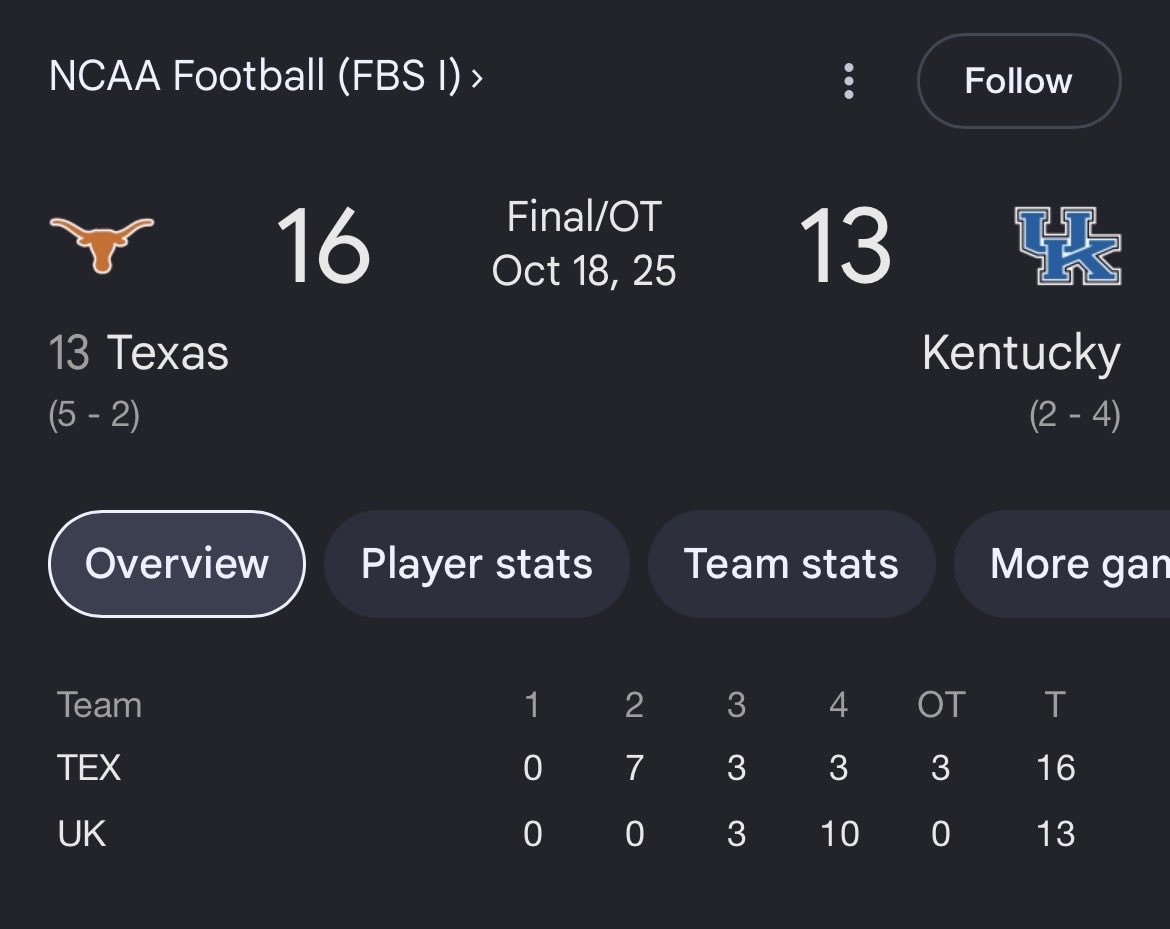The width and height of the screenshot is (1170, 929).
Task: Click the Texas Longhorns logo
Action: [101, 244]
